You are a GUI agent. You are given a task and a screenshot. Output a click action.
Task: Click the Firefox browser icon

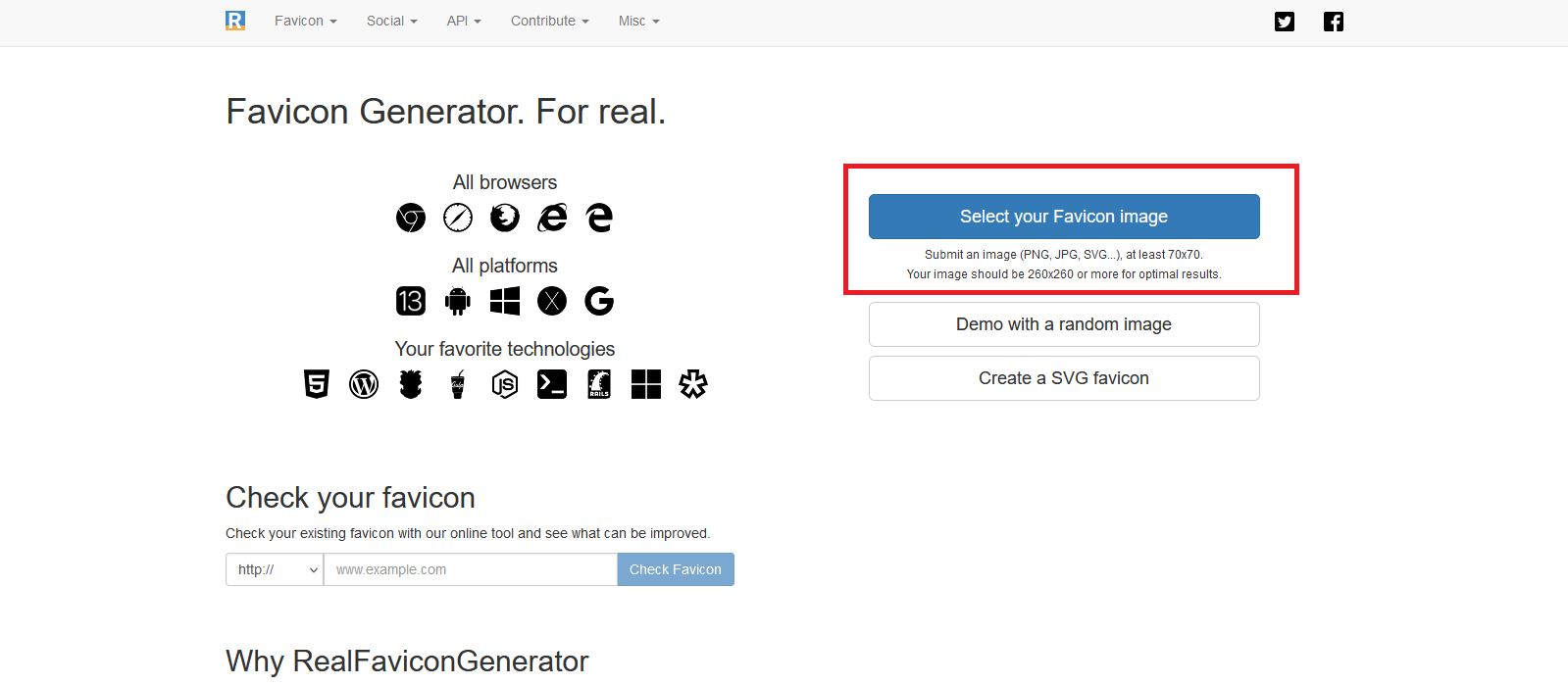[x=505, y=218]
